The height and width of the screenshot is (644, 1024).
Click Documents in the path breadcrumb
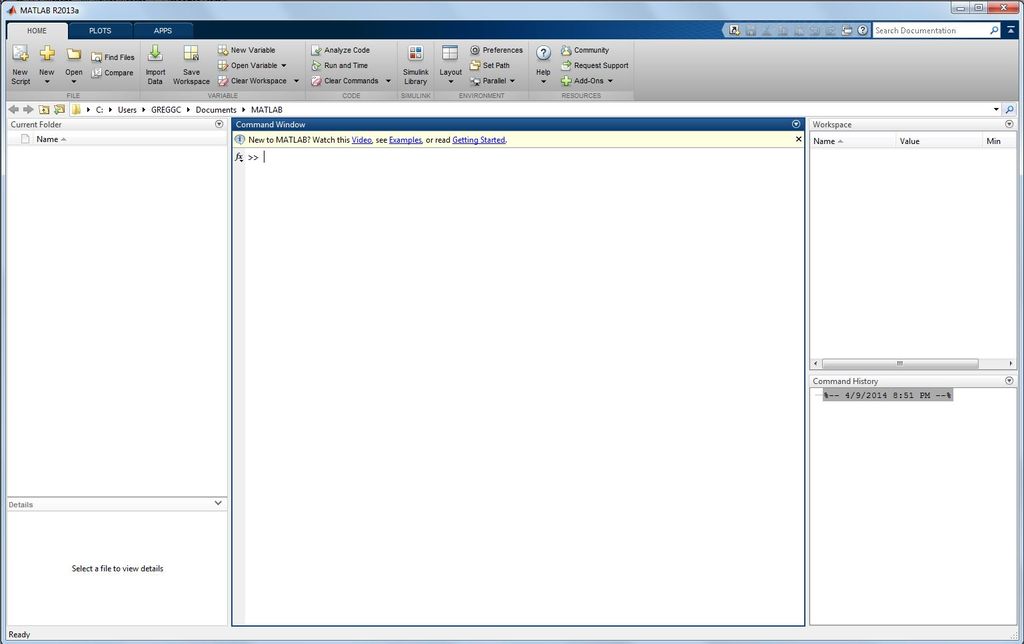[216, 110]
